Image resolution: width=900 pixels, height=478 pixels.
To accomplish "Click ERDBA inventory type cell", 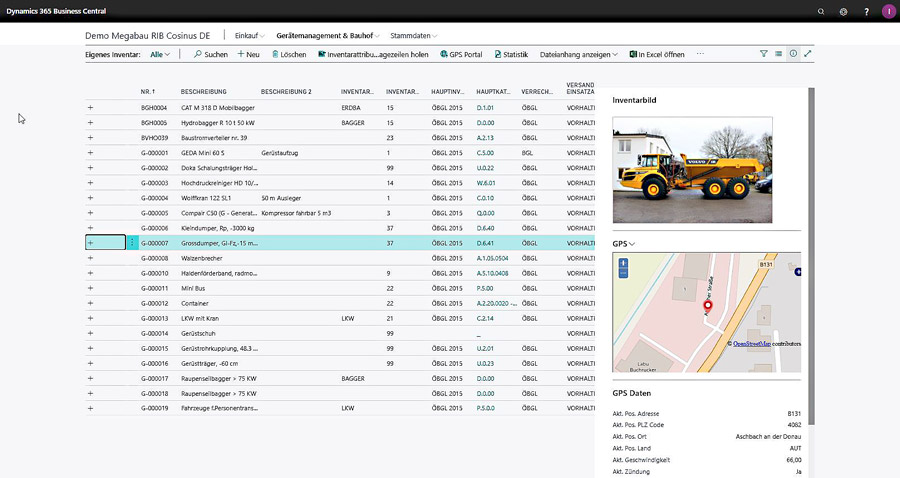I will pyautogui.click(x=351, y=108).
